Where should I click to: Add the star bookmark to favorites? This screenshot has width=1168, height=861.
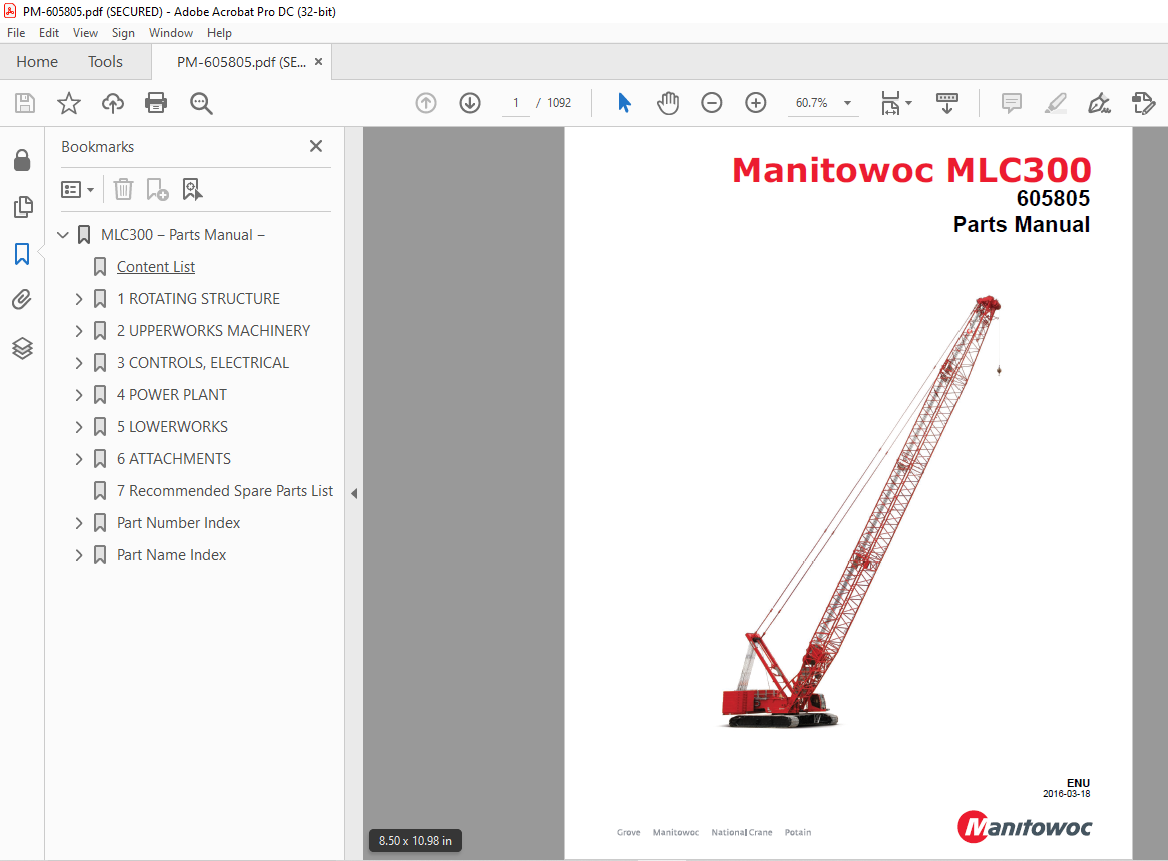[x=69, y=103]
